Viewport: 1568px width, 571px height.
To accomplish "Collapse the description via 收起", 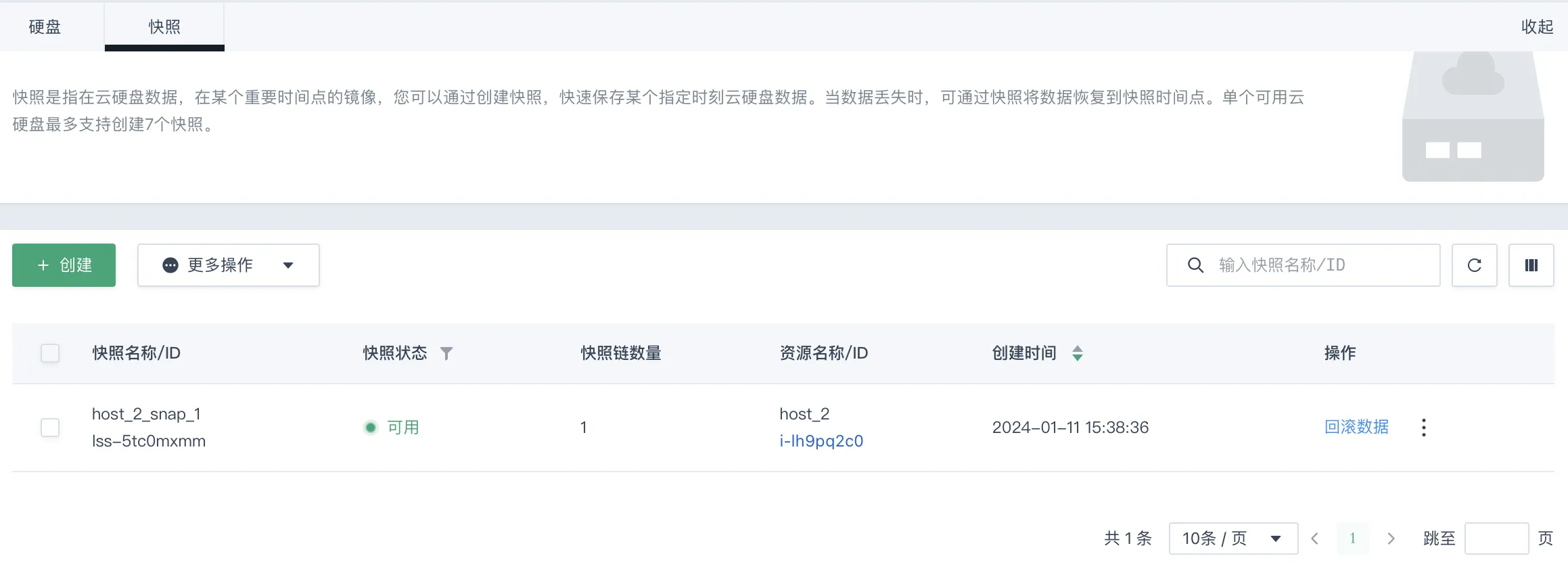I will [1537, 27].
